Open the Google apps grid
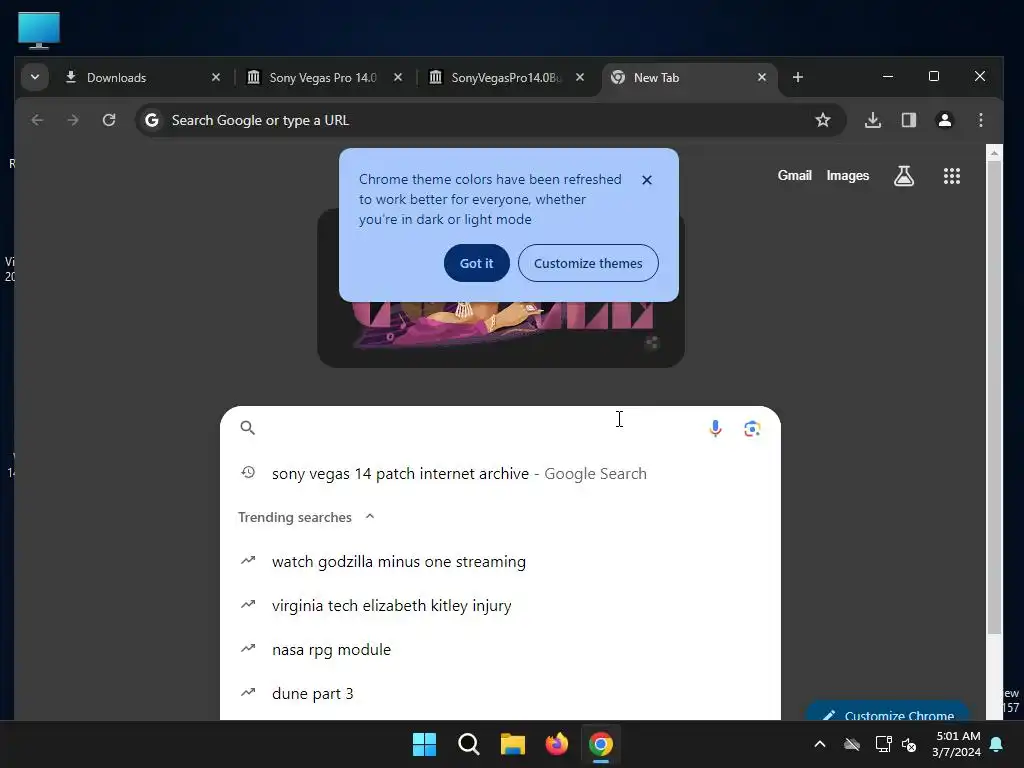 coord(952,176)
